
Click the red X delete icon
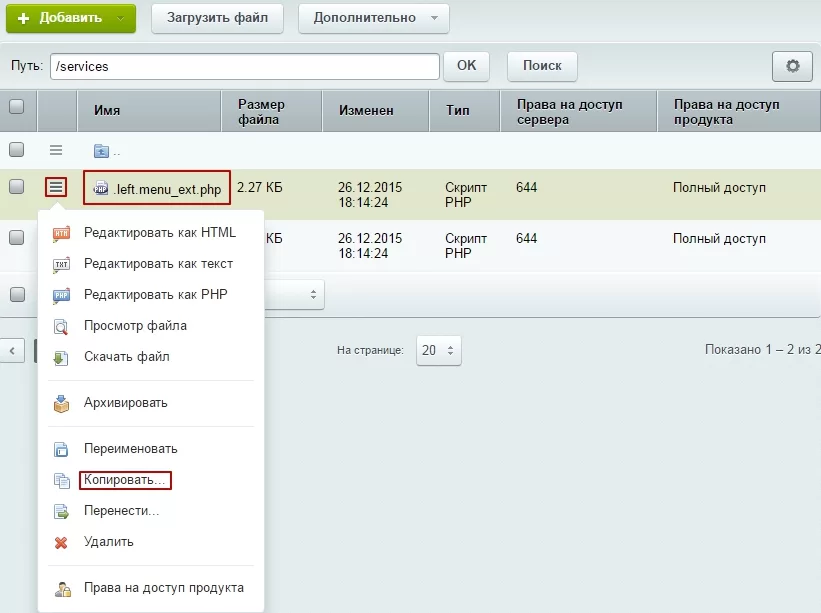61,542
